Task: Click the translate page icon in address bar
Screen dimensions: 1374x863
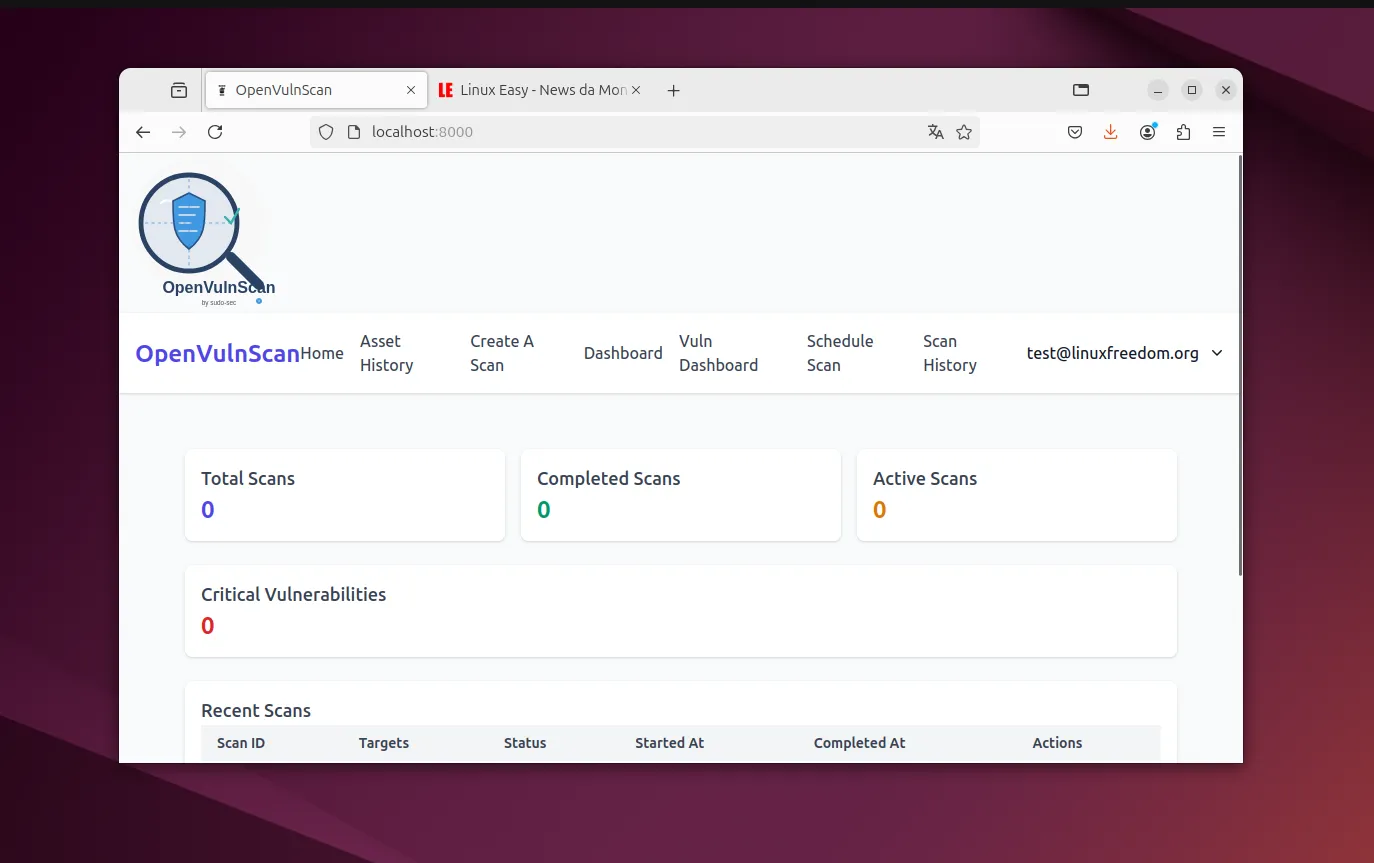Action: pos(935,131)
